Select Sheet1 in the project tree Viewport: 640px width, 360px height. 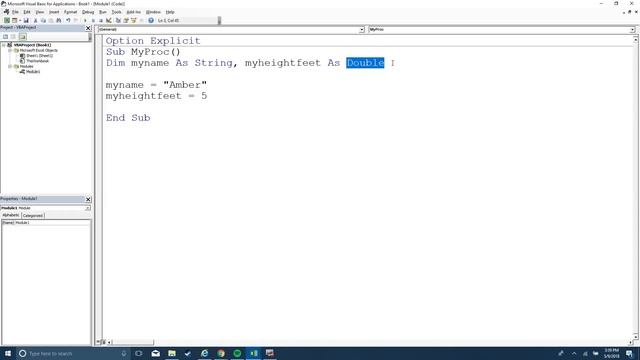39,56
